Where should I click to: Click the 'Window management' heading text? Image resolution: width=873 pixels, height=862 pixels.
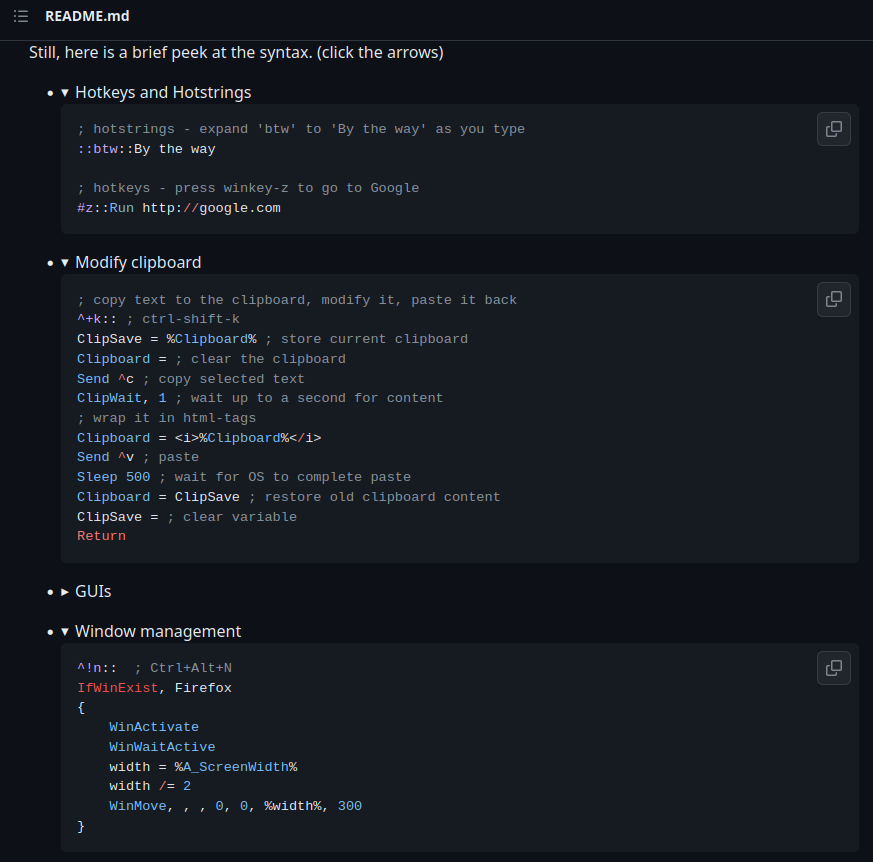pos(158,631)
